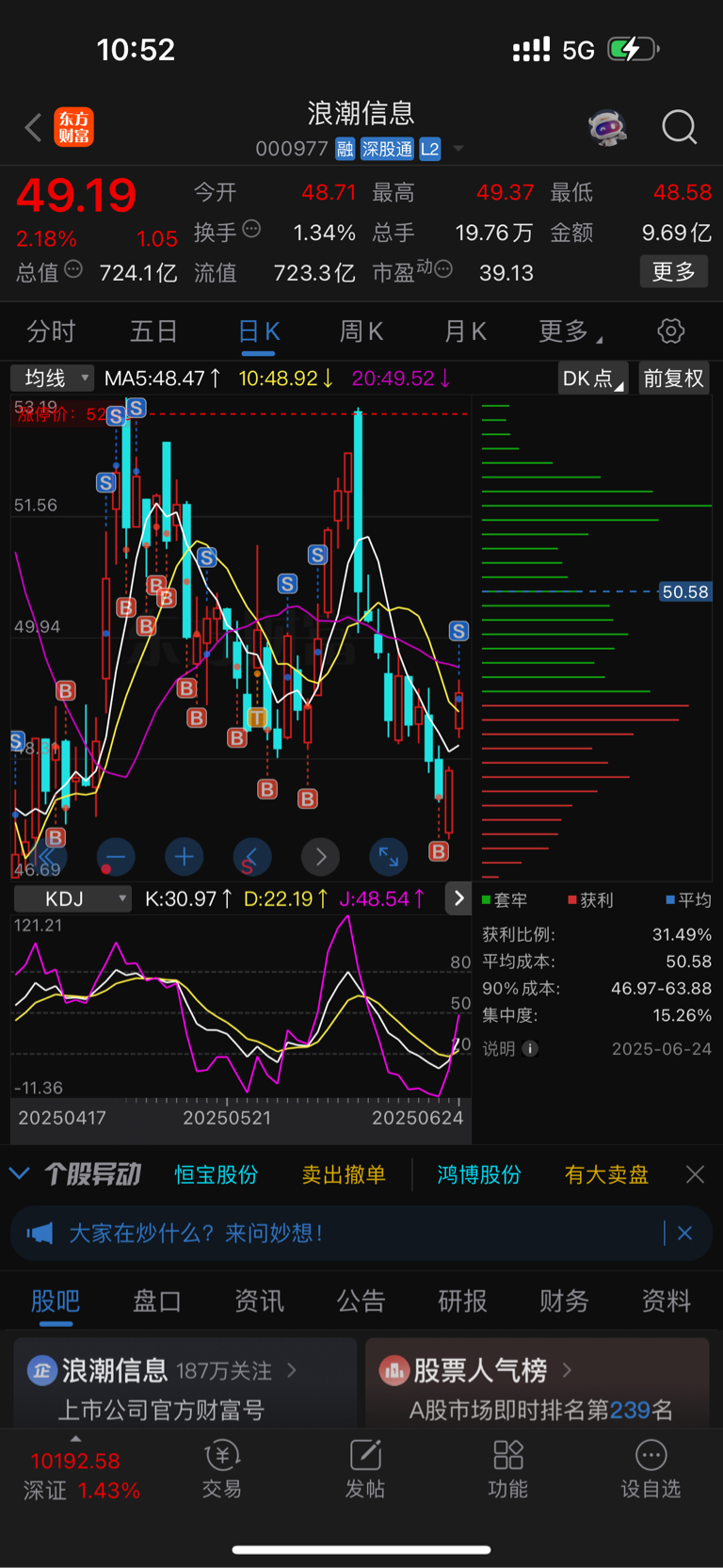
Task: Switch to 月K chart tab
Action: tap(465, 331)
